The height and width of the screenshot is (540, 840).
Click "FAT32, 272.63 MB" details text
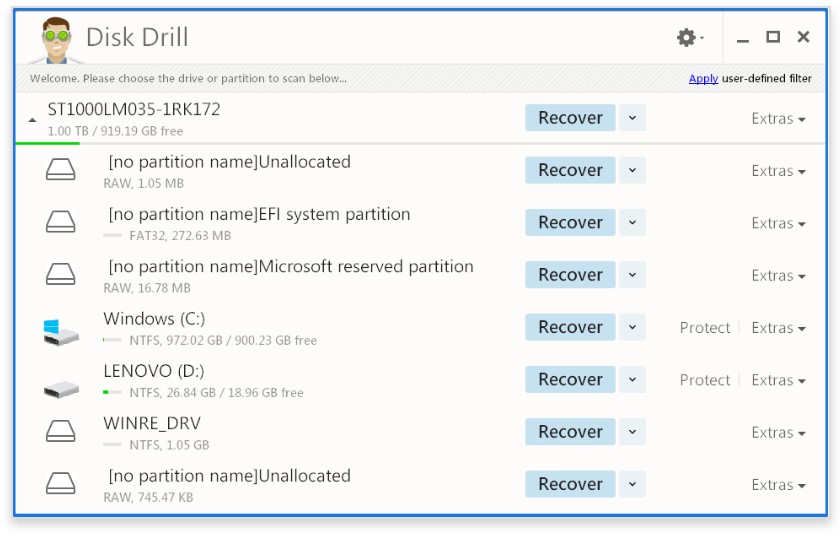(x=180, y=236)
